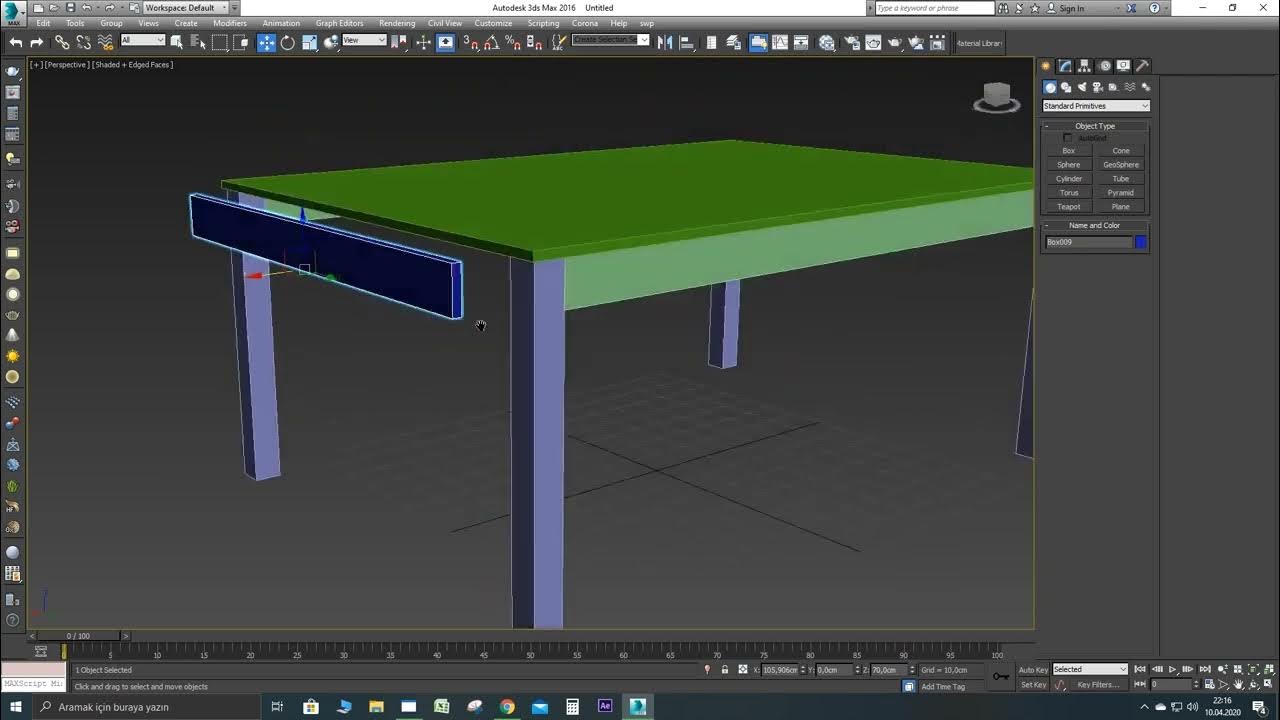Image resolution: width=1280 pixels, height=720 pixels.
Task: Open the Create Selection Set dropdown
Action: pyautogui.click(x=610, y=40)
